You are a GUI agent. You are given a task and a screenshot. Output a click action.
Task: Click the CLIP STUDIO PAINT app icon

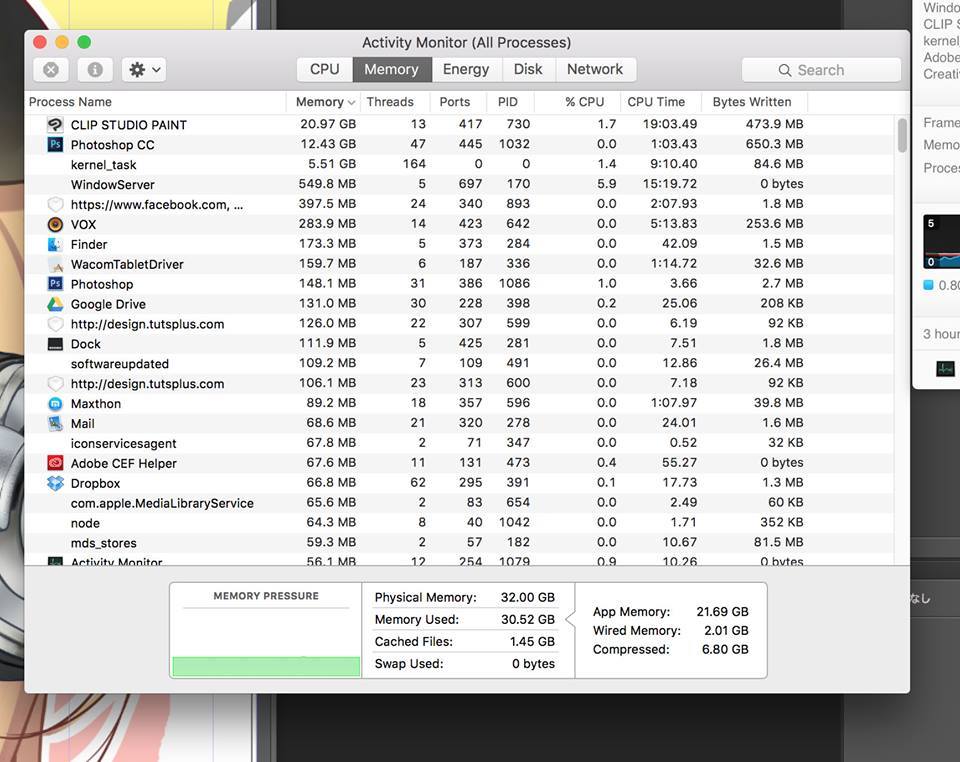click(x=55, y=125)
